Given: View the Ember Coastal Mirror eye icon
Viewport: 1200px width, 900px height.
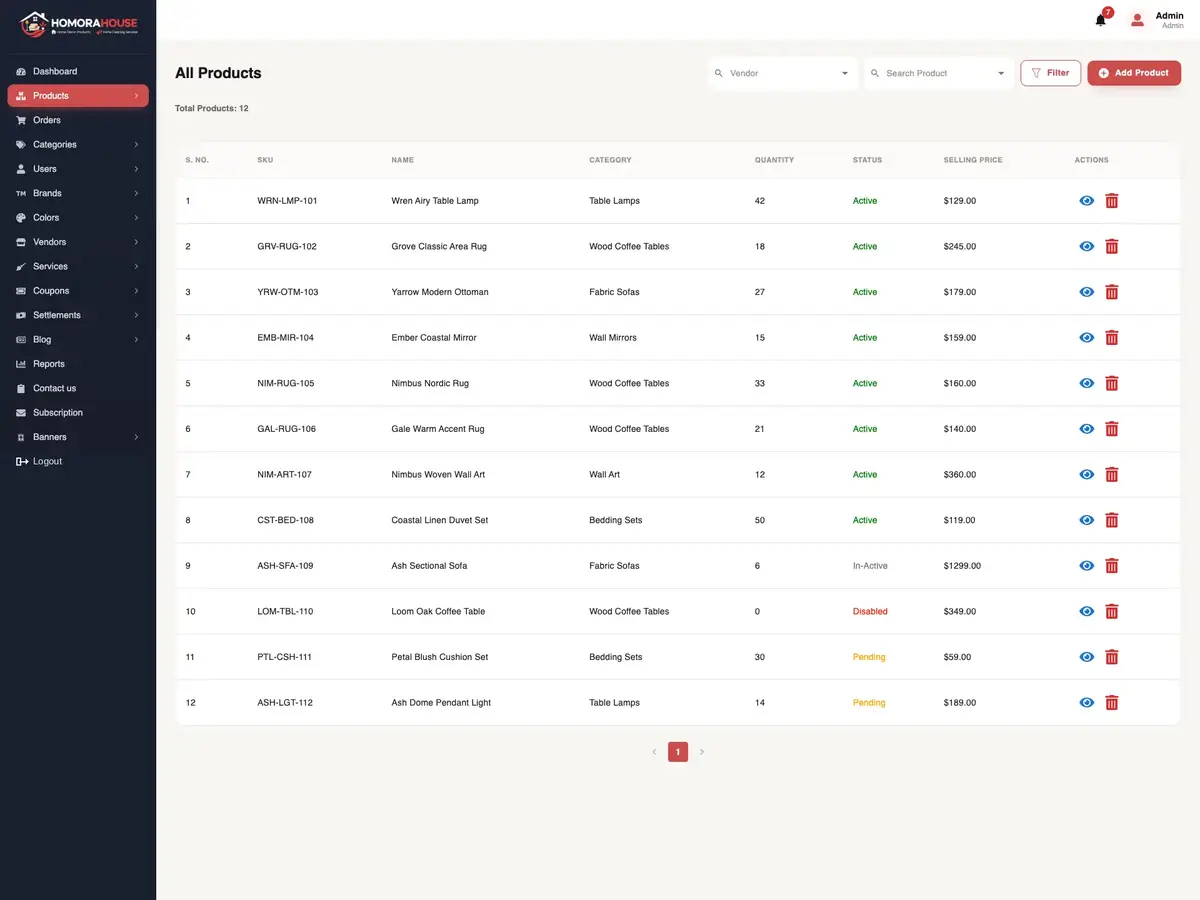Looking at the screenshot, I should (x=1087, y=338).
